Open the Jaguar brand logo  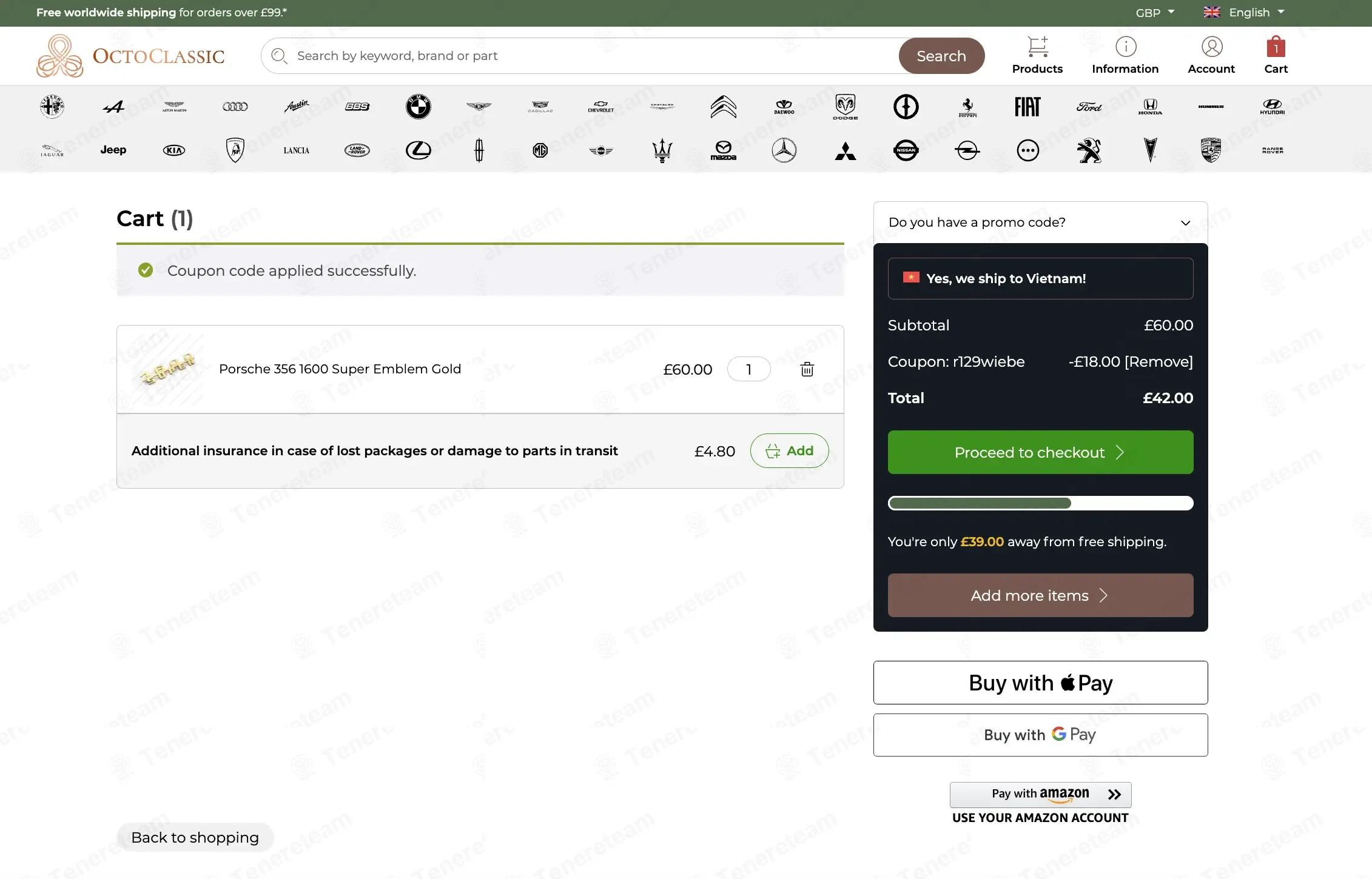pos(52,150)
